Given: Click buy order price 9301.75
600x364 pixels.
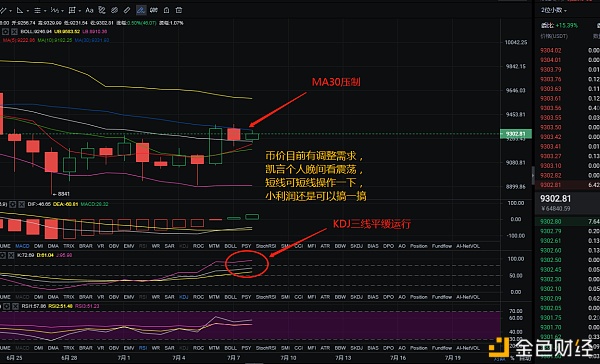Looking at the screenshot, I should tap(551, 318).
